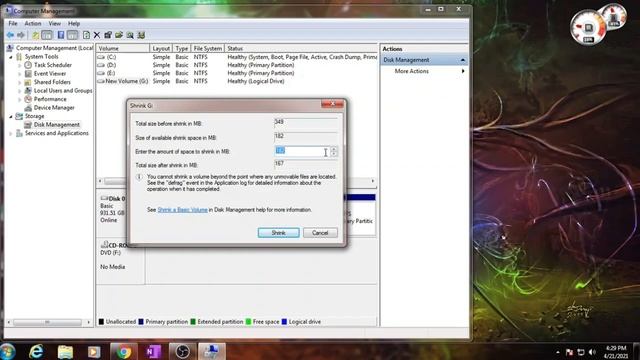Expand the More Actions submenu arrow
This screenshot has width=640, height=360.
tap(463, 71)
